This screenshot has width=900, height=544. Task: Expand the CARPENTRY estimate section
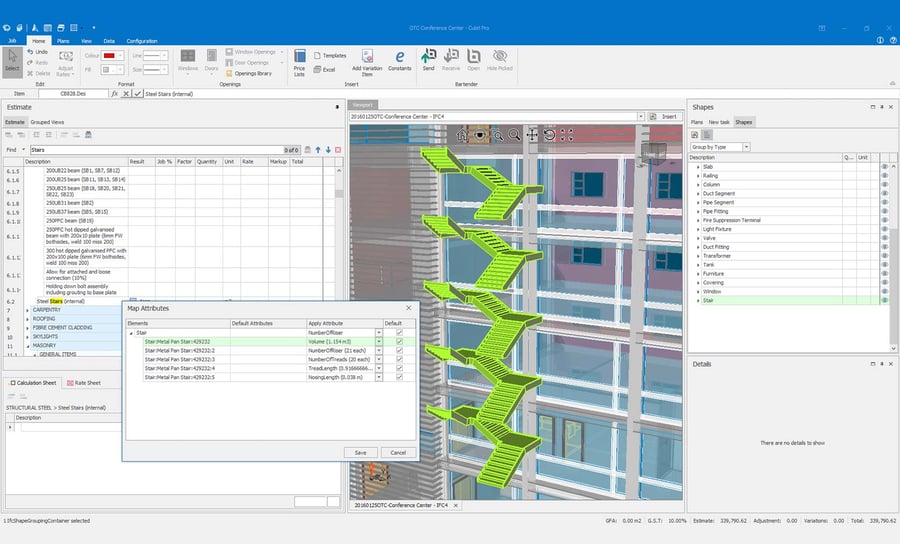[x=27, y=310]
